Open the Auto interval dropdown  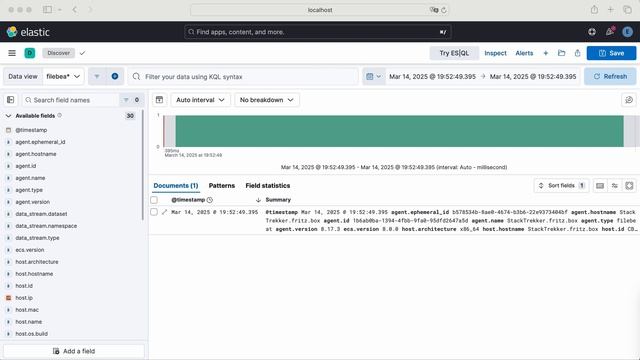click(200, 100)
